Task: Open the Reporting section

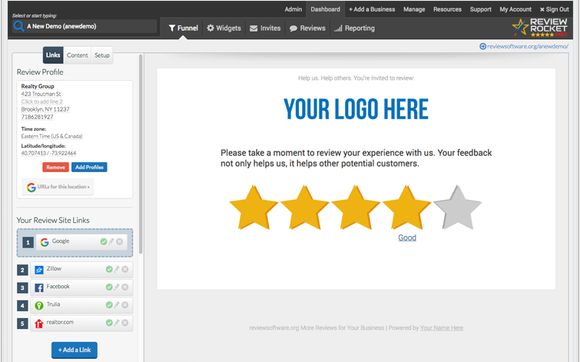Action: coord(354,28)
